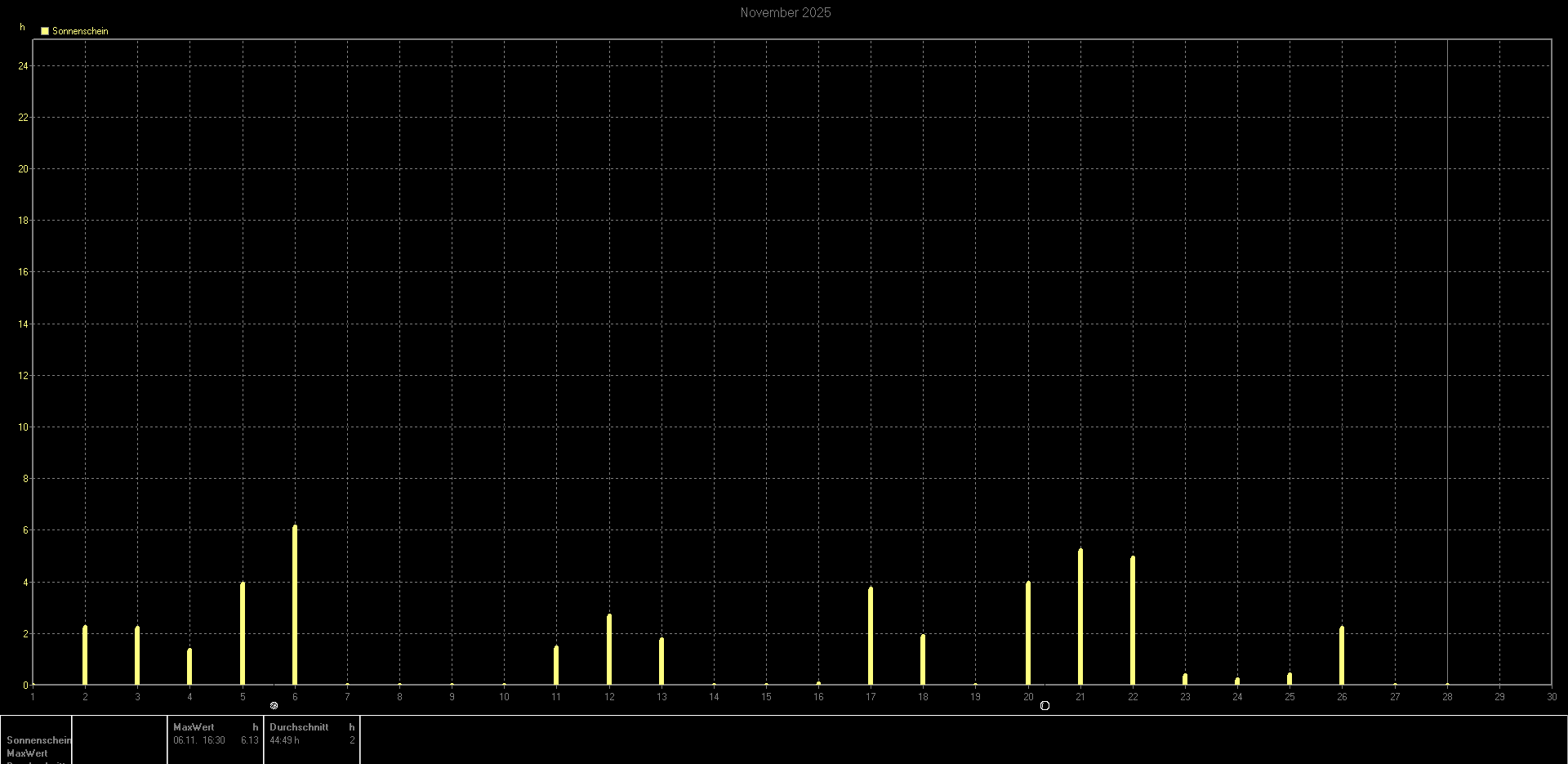Click the Sonnenschein legend label
Image resolution: width=1568 pixels, height=764 pixels.
[80, 31]
